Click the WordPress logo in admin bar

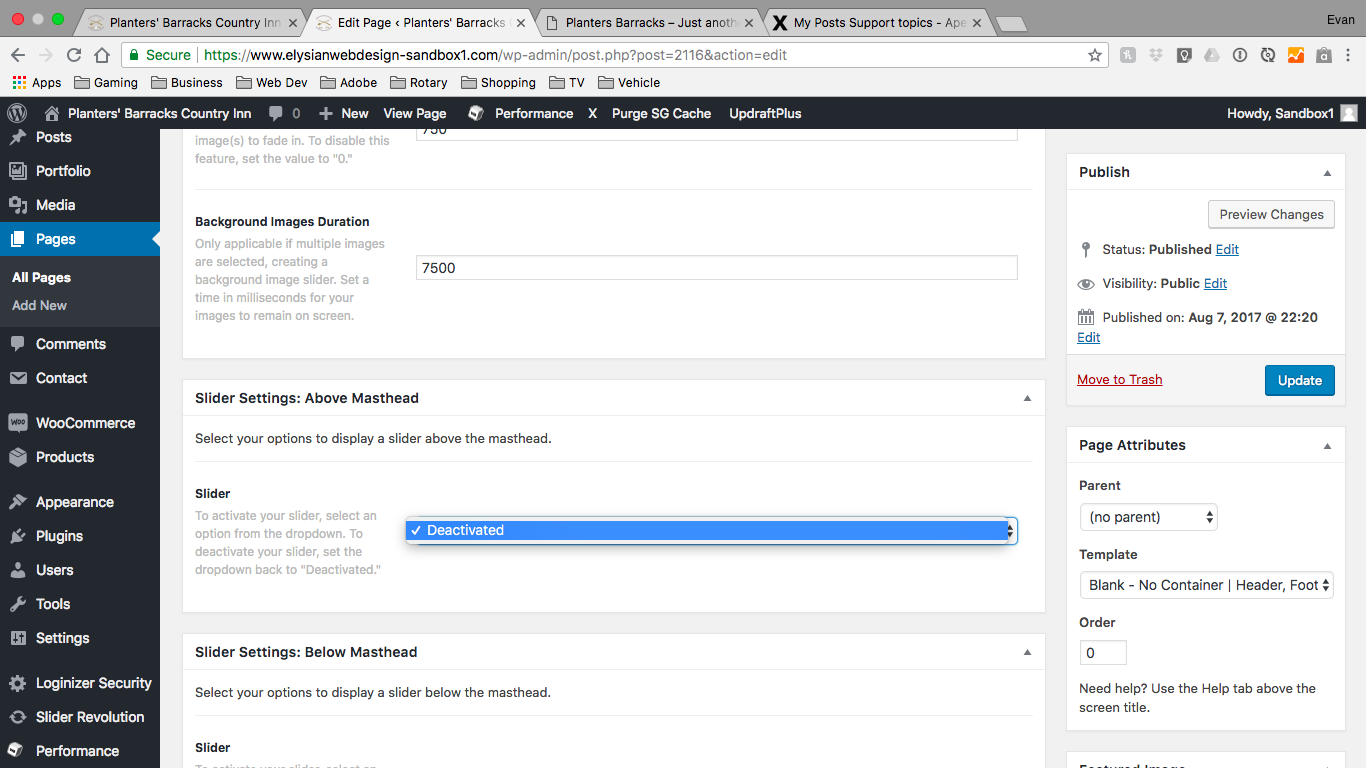17,113
